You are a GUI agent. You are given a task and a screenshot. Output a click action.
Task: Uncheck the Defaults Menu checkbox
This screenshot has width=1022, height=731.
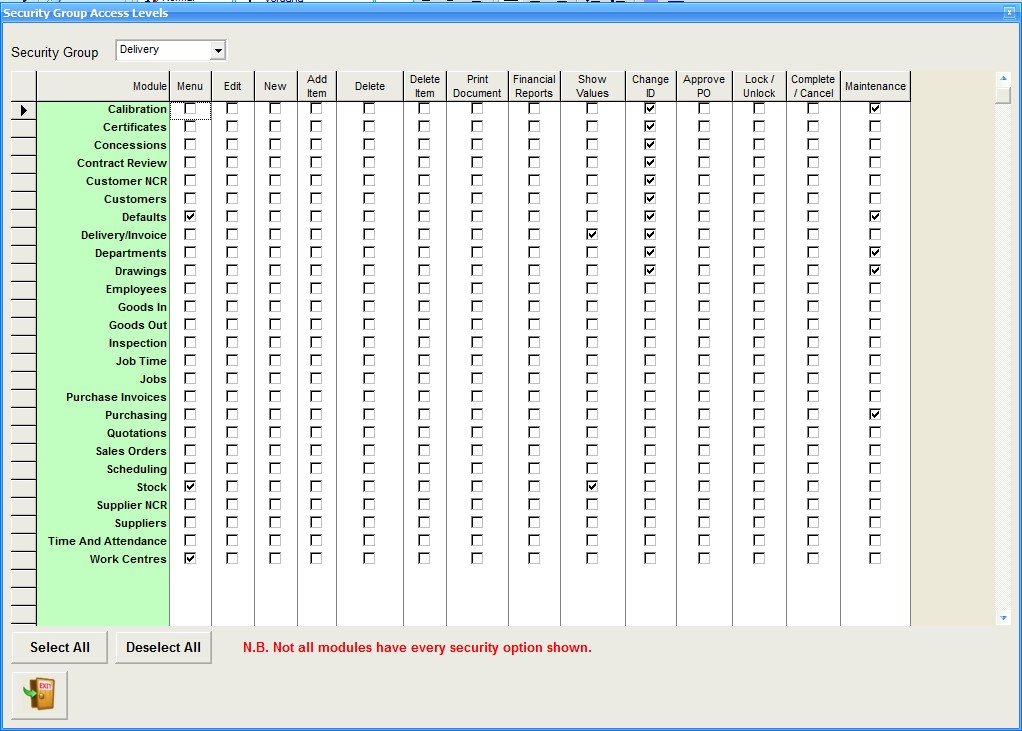pyautogui.click(x=190, y=217)
